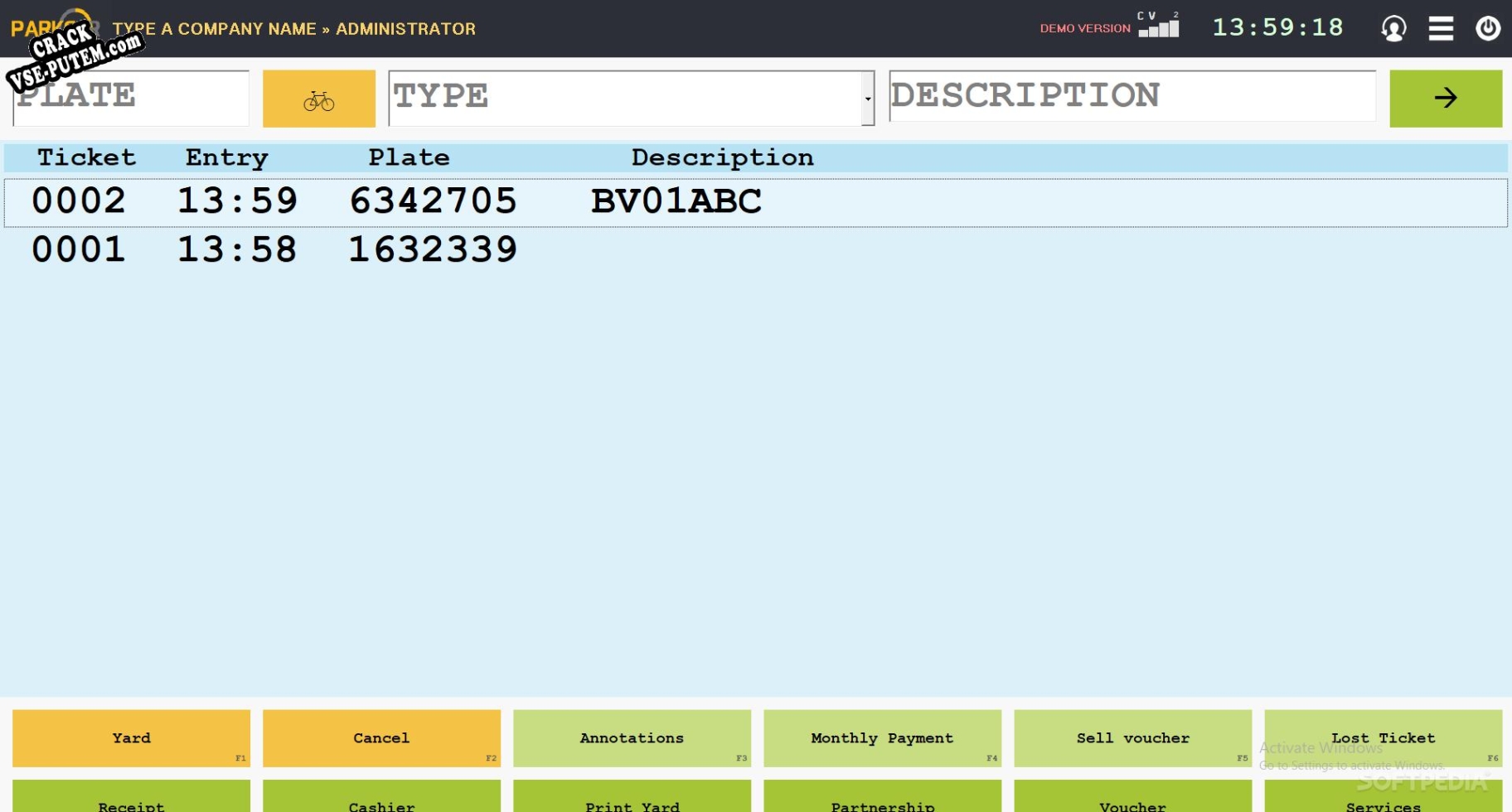1512x812 pixels.
Task: Open Monthly Payment
Action: [x=882, y=737]
